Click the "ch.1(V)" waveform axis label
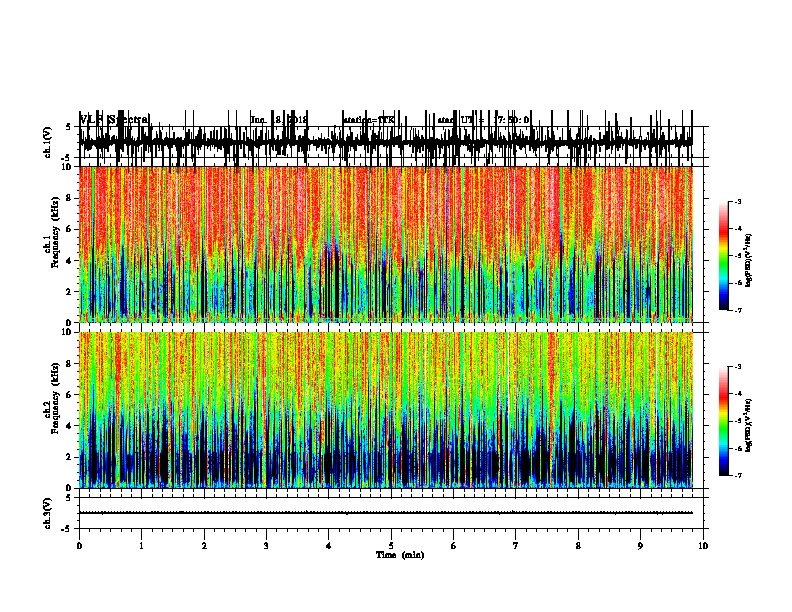Image resolution: width=792 pixels, height=612 pixels. click(48, 142)
